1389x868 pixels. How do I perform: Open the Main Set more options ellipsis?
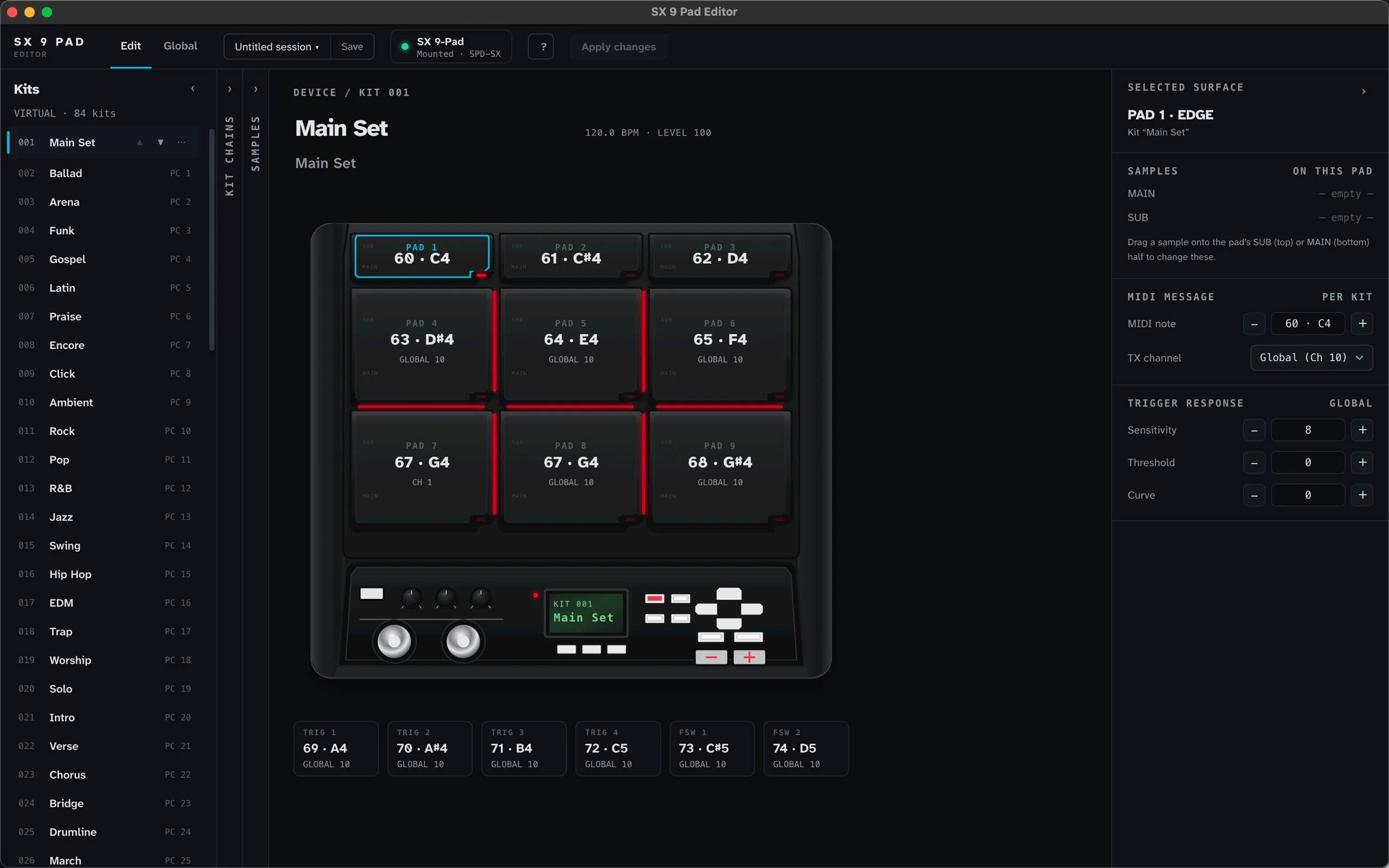(x=181, y=142)
